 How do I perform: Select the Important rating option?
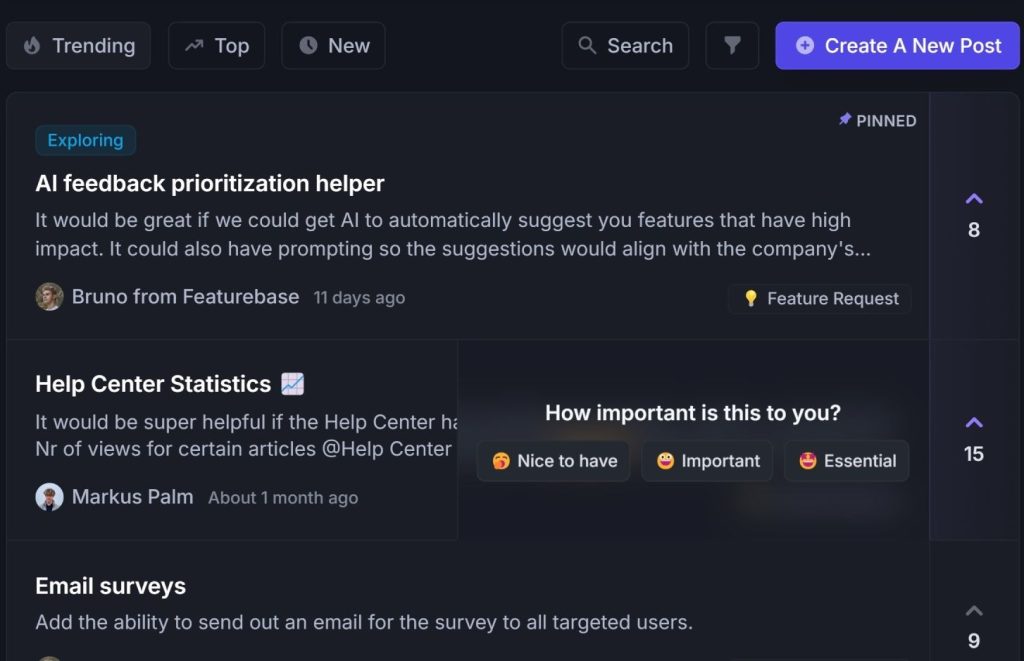[x=707, y=461]
